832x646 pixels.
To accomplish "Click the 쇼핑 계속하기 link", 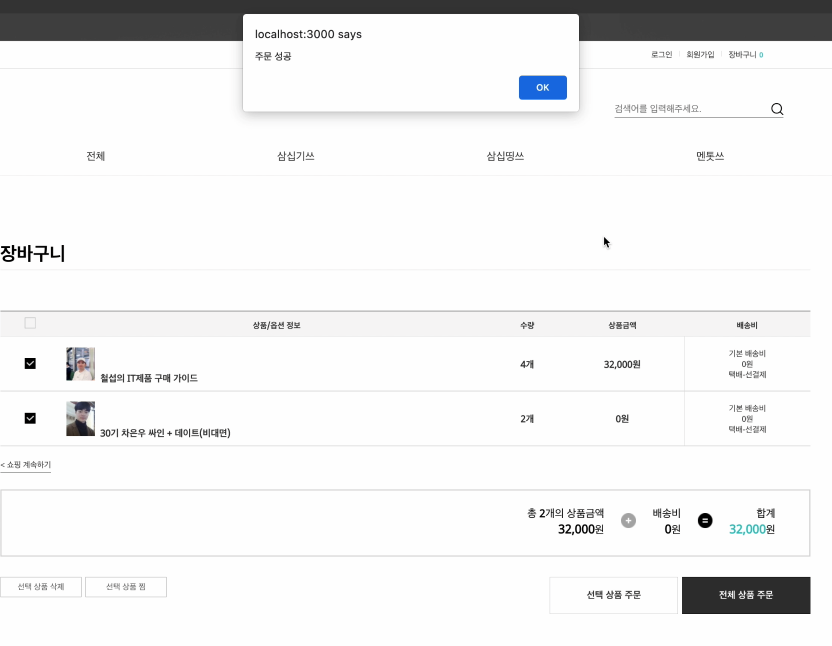I will 25,465.
